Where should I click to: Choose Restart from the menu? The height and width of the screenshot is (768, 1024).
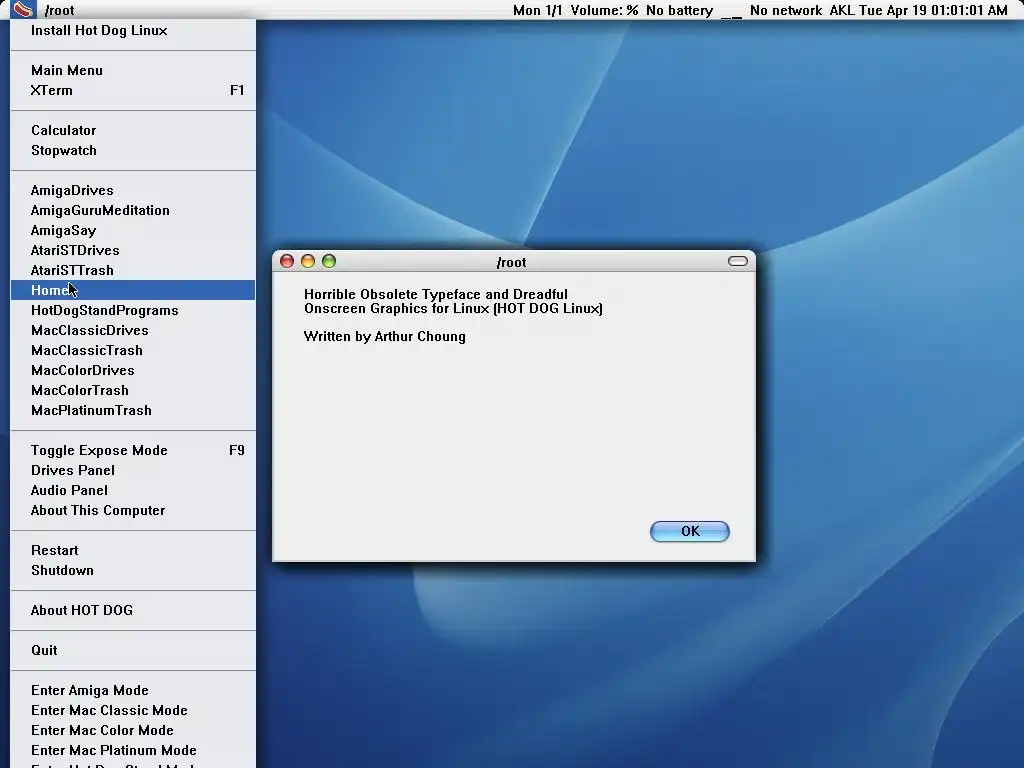pos(133,551)
